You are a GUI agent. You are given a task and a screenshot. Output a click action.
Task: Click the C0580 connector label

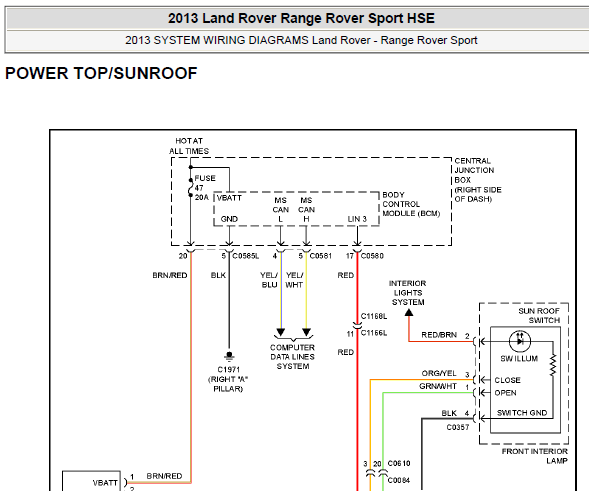[372, 256]
